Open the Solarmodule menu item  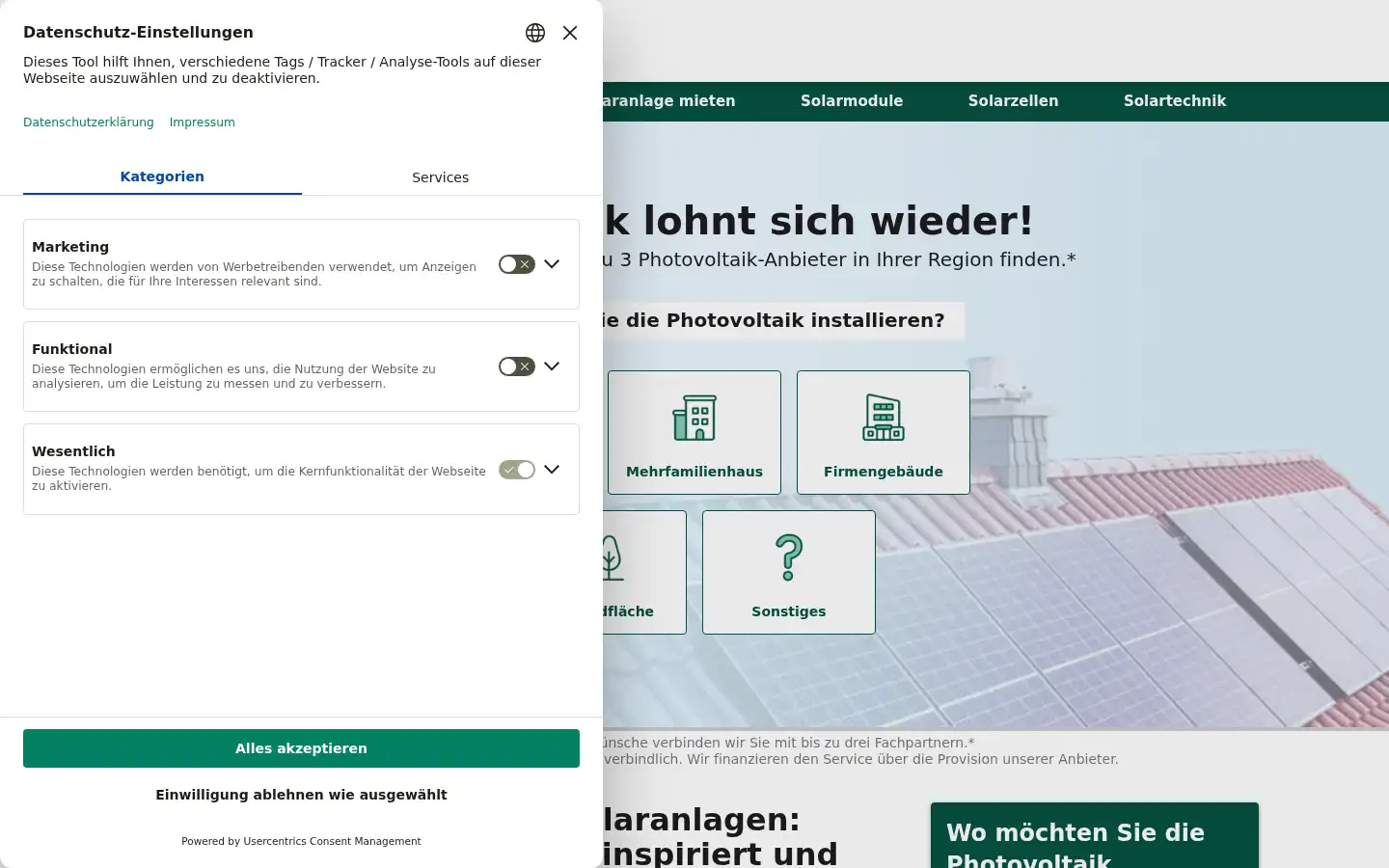[852, 101]
